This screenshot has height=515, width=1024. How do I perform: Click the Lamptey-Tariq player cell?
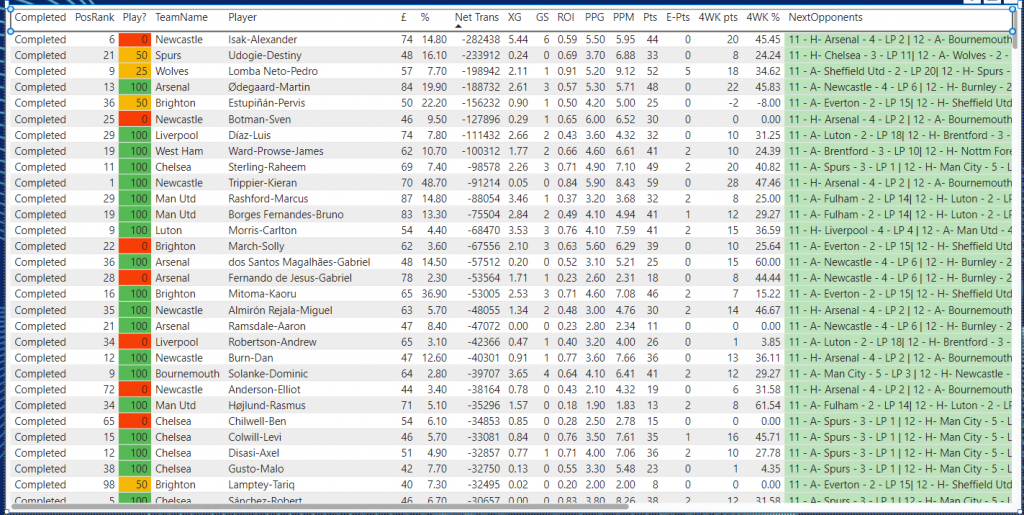click(x=261, y=485)
